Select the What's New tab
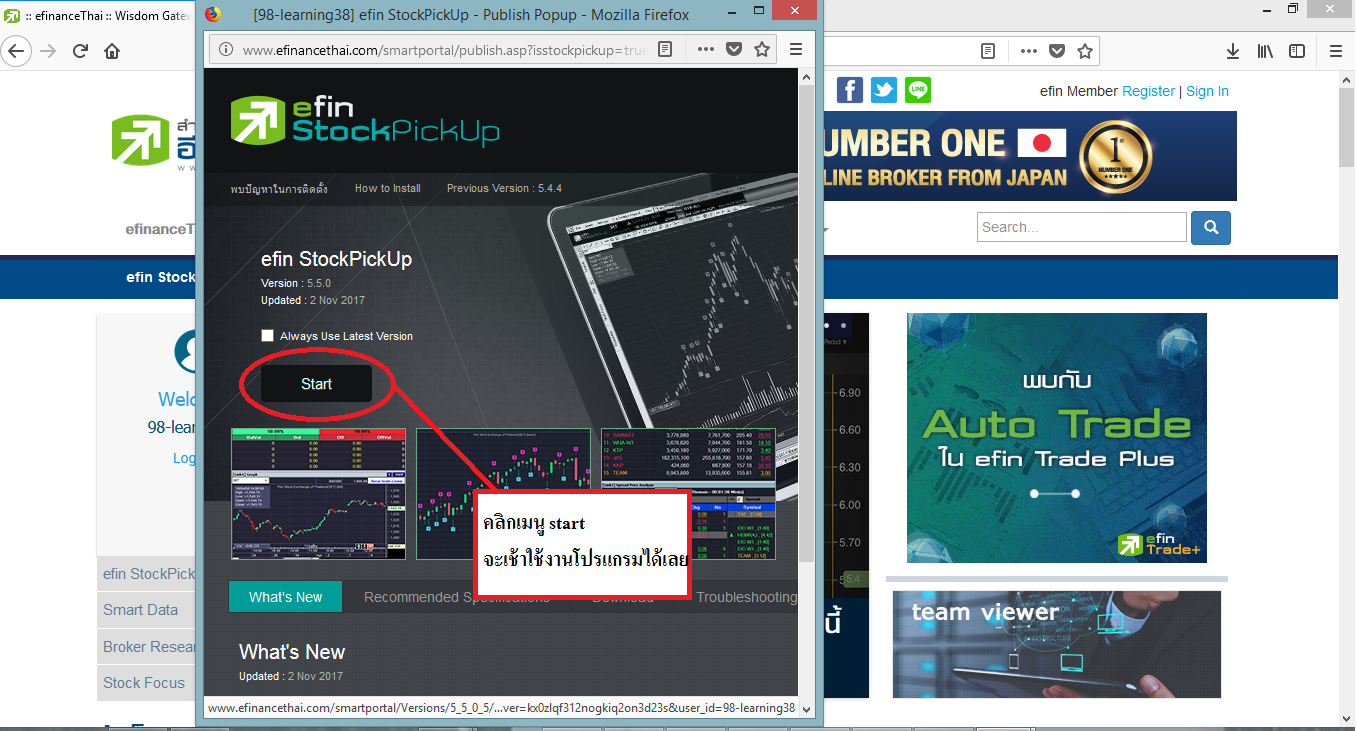This screenshot has width=1357, height=731. (x=285, y=597)
